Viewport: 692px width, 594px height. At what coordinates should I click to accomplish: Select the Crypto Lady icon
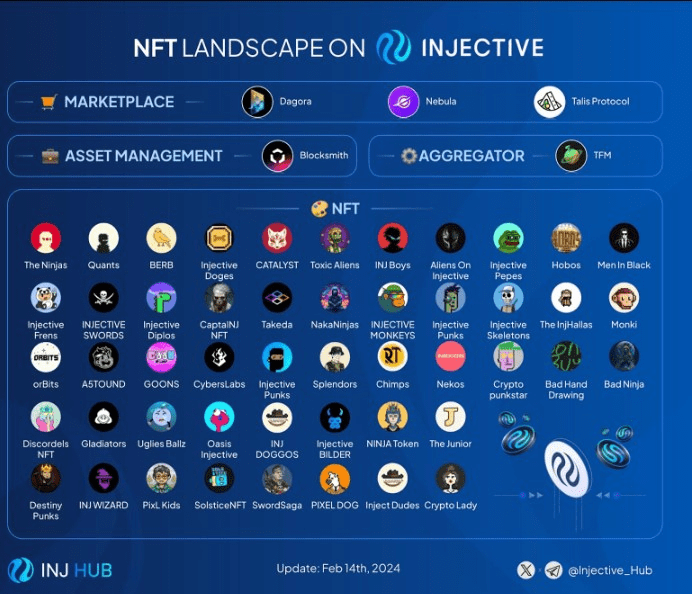[451, 479]
